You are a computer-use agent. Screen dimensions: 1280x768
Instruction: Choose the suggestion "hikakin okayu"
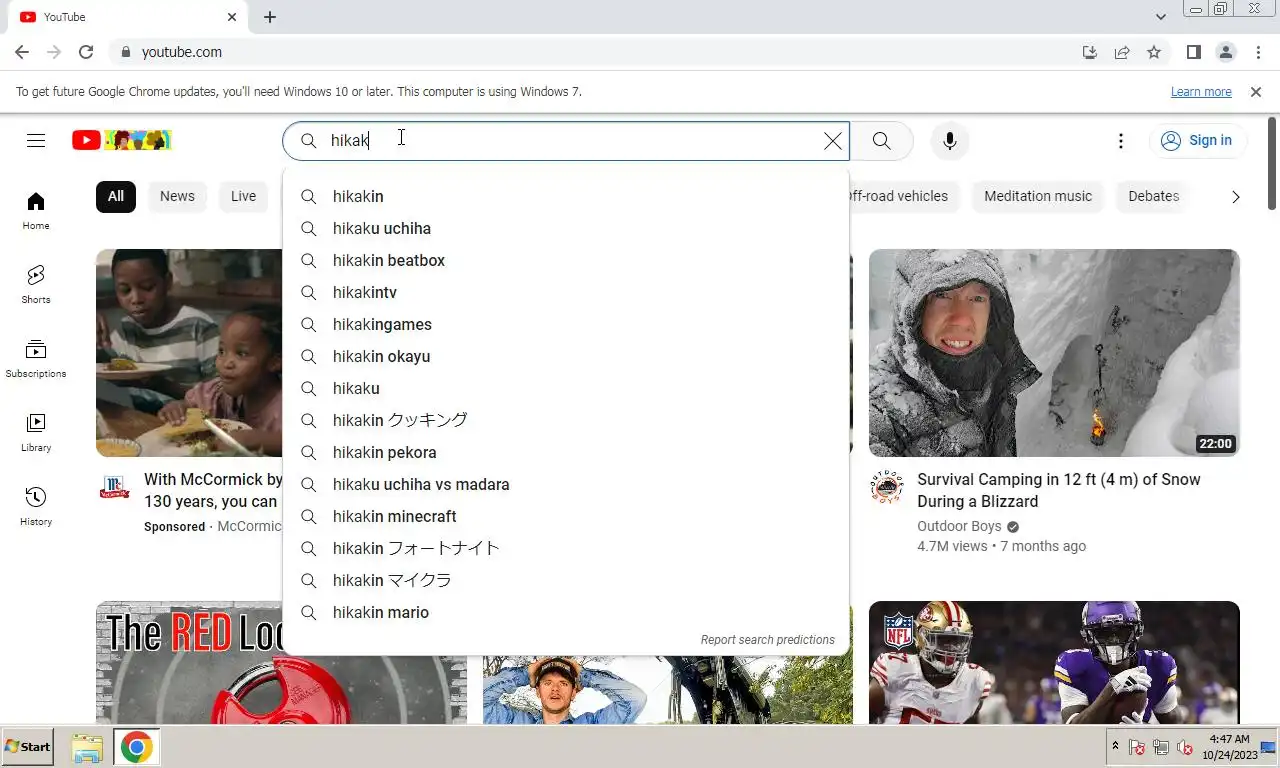[x=566, y=356]
